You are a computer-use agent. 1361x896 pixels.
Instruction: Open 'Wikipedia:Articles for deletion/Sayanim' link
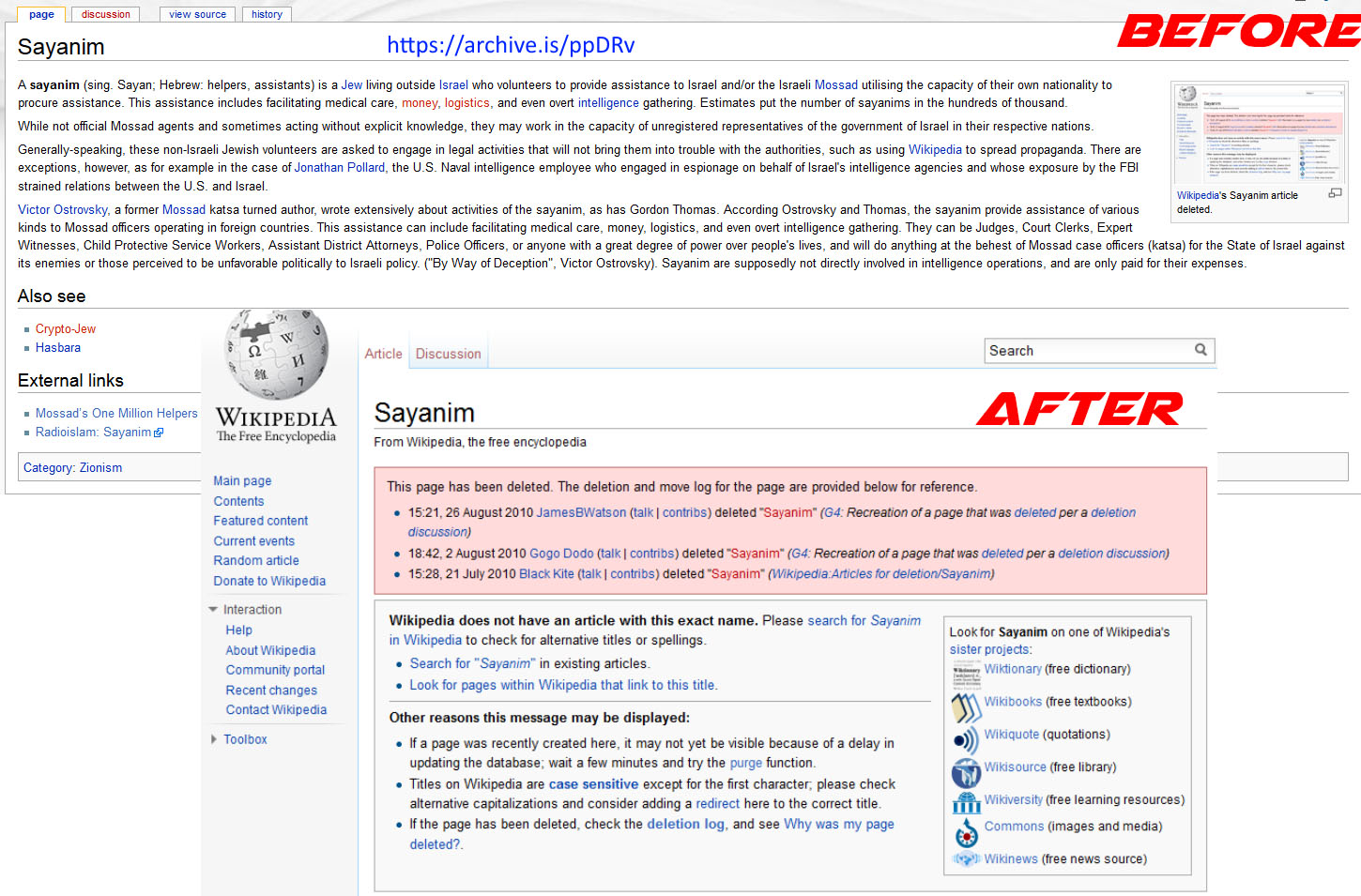click(x=881, y=574)
